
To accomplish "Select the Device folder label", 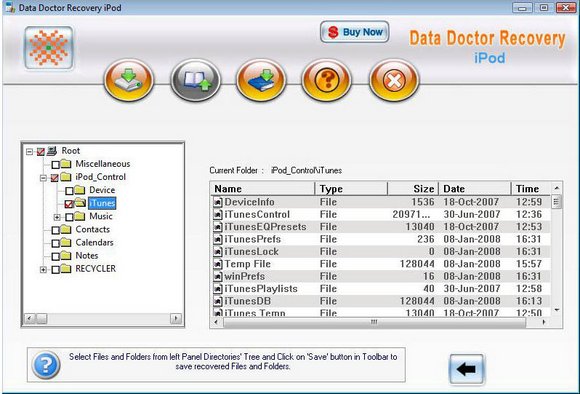I will pos(102,190).
